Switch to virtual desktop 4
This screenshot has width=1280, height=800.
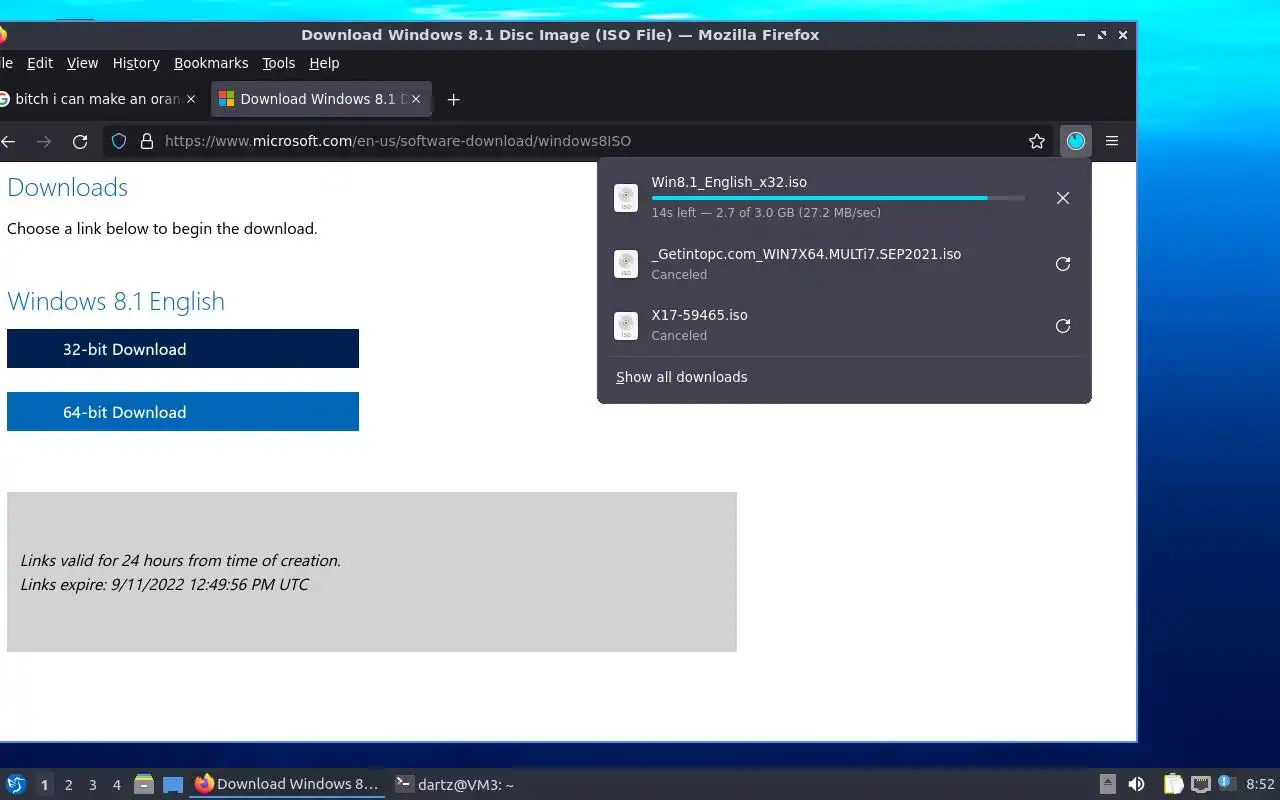point(116,785)
